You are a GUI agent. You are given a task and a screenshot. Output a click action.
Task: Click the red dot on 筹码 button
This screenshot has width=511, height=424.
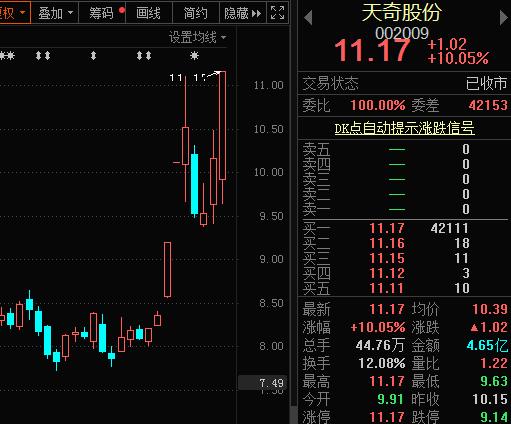(122, 10)
